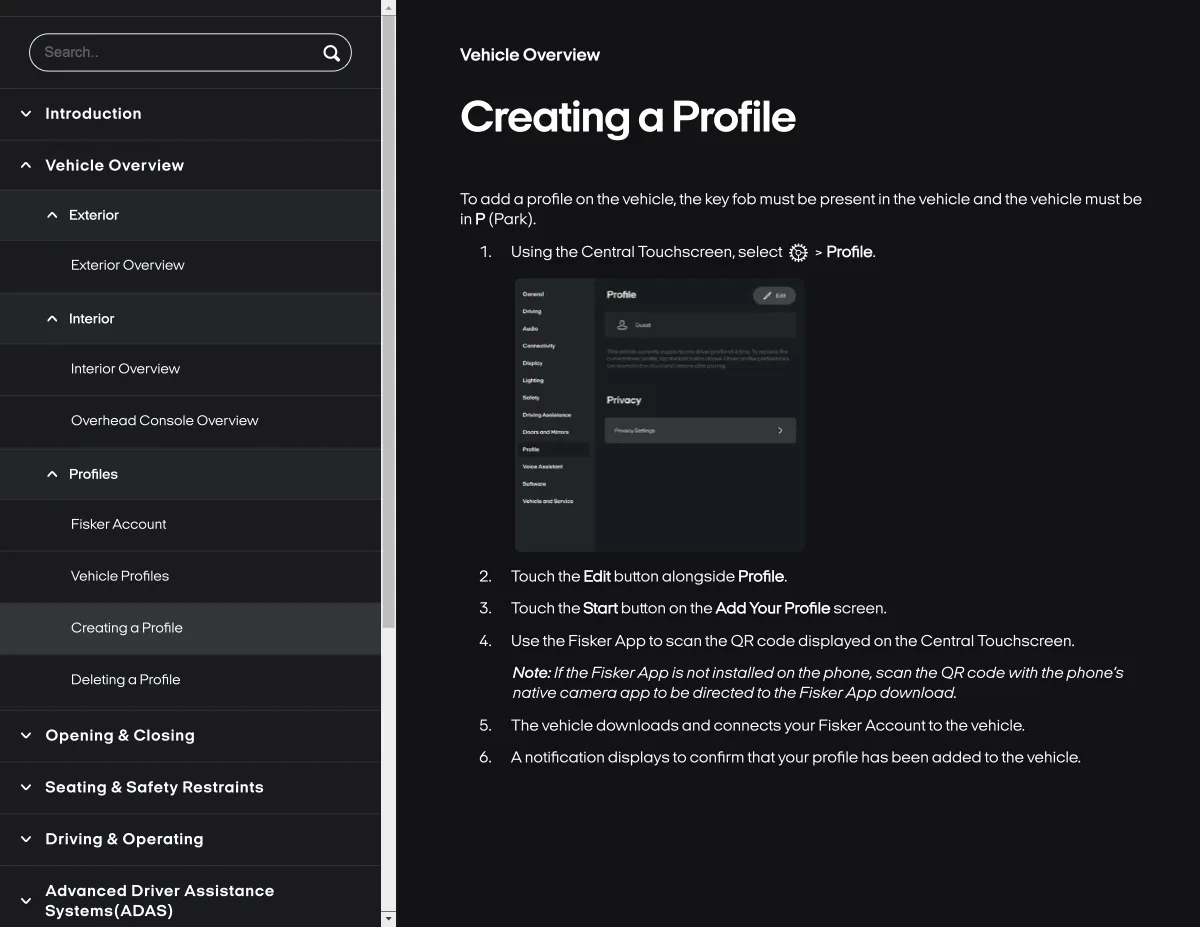Expand the Opening & Closing chevron

coord(26,735)
